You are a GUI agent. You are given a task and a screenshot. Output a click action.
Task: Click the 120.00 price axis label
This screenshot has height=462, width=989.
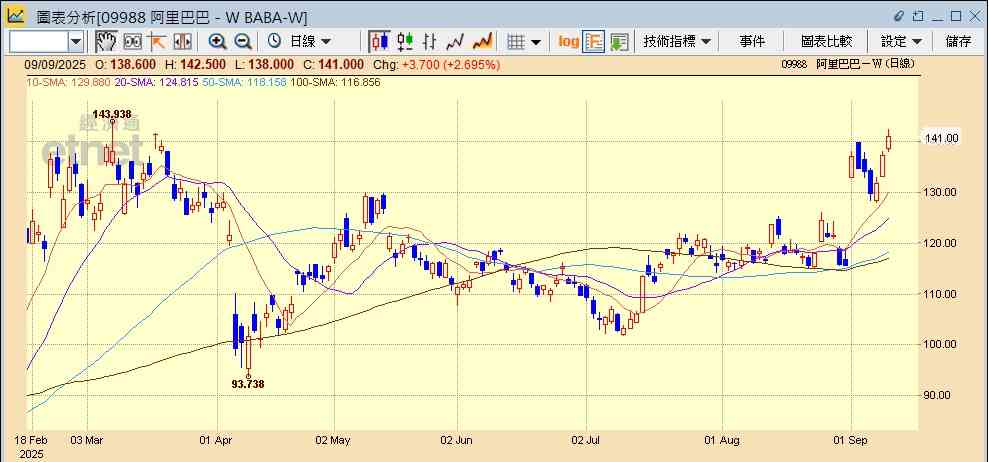coord(942,243)
